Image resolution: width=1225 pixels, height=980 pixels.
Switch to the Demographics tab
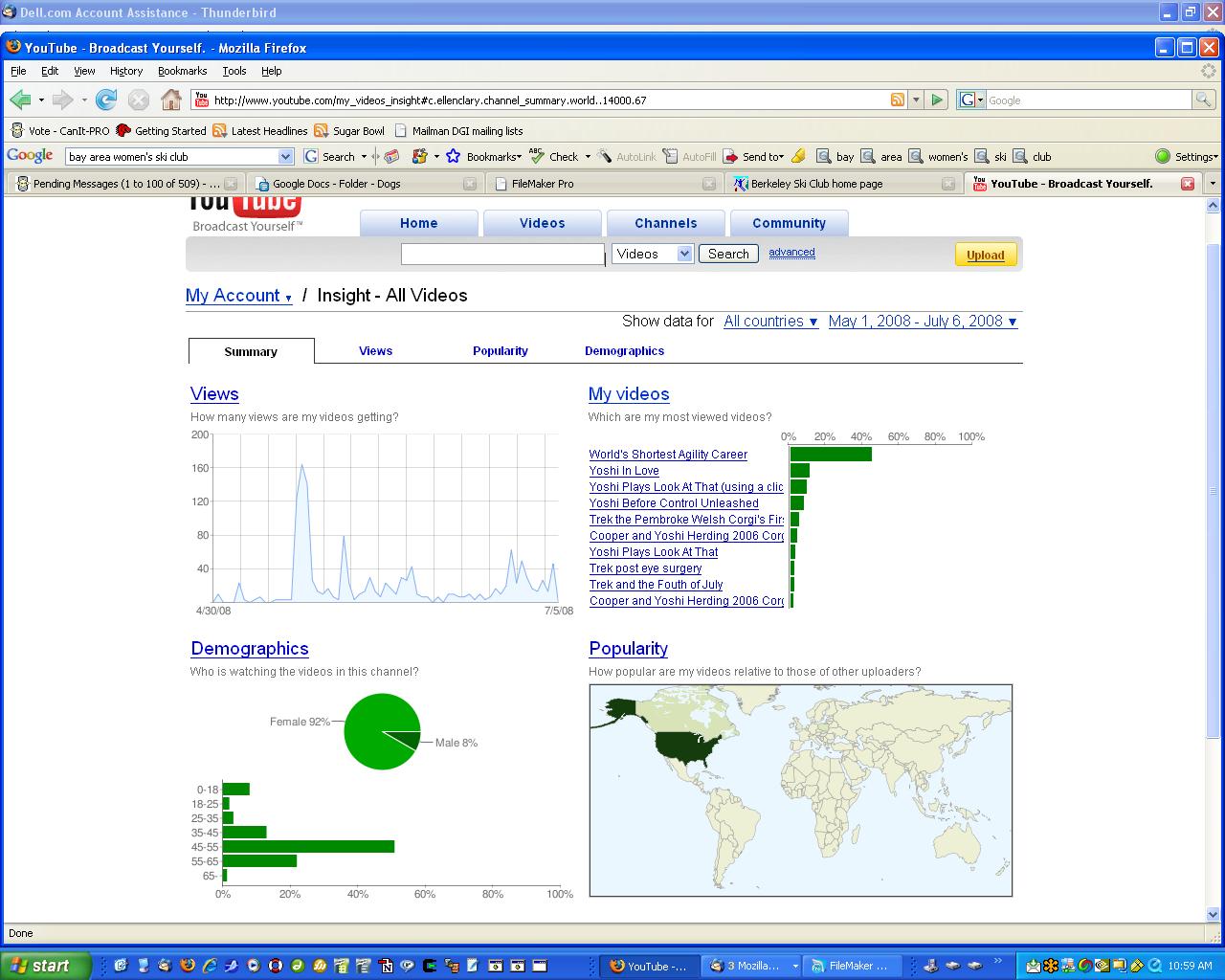[x=624, y=351]
